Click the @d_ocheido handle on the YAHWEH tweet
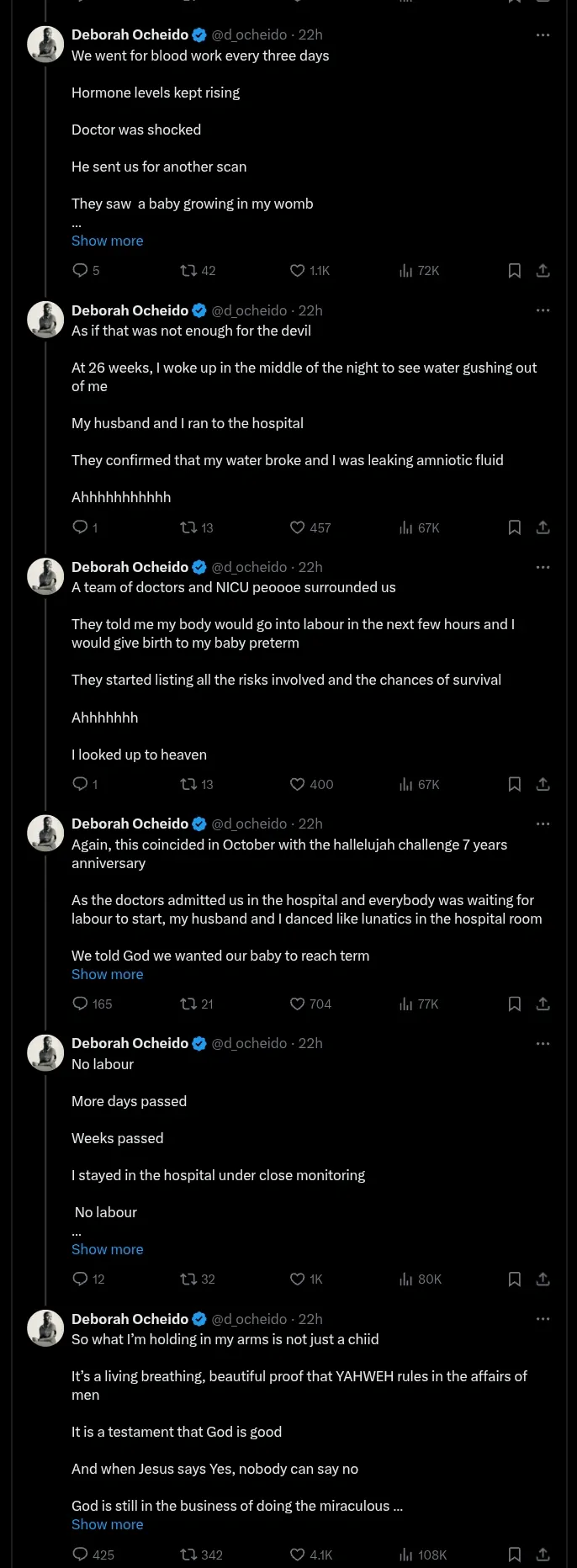Image resolution: width=577 pixels, height=1568 pixels. (x=249, y=1319)
